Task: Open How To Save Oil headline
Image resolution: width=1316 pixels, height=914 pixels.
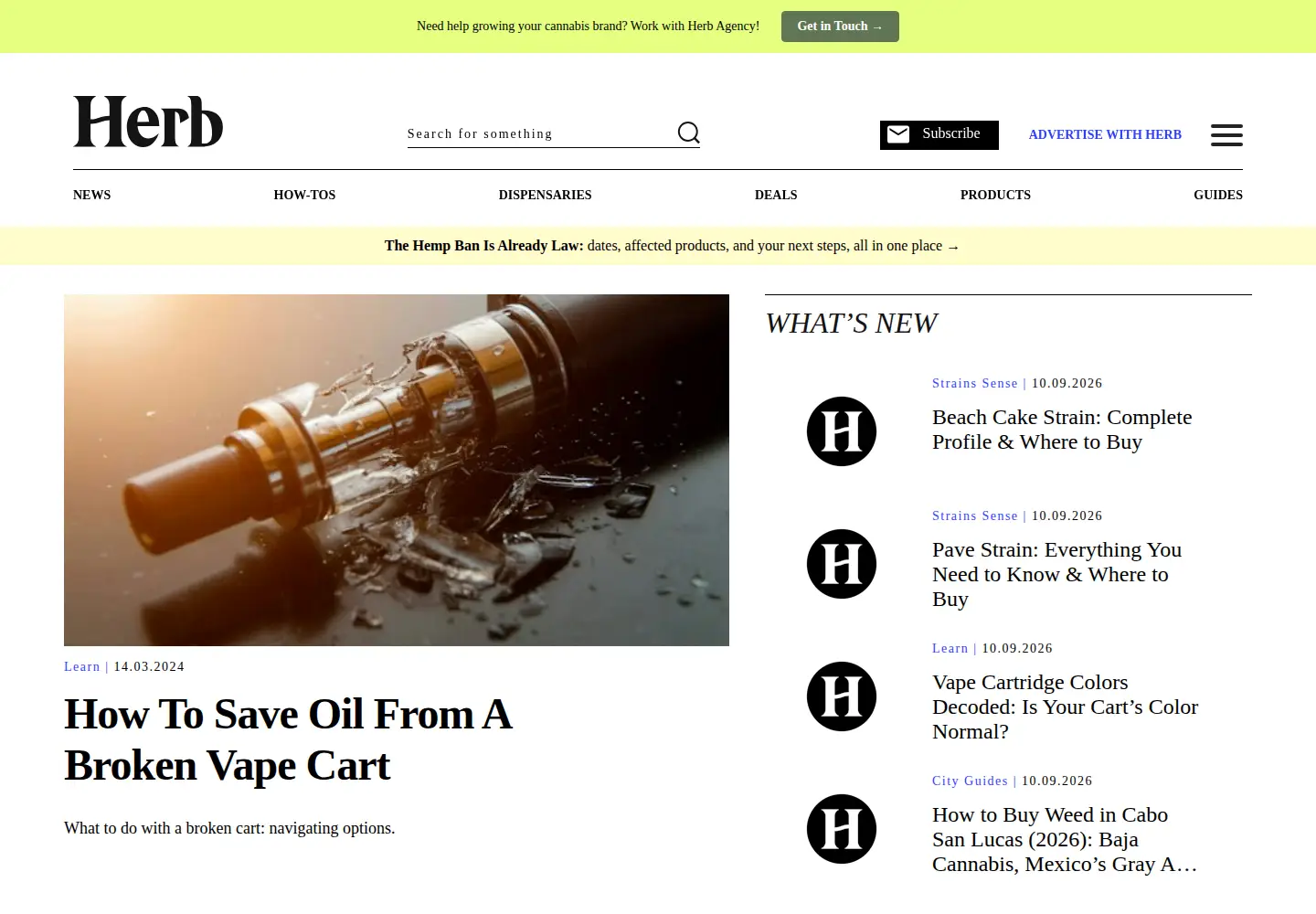Action: (x=288, y=739)
